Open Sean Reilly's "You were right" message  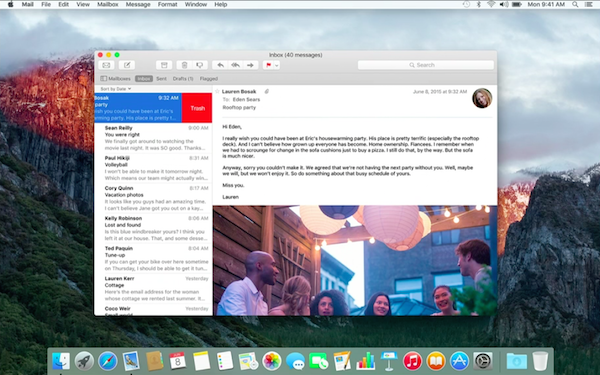(x=153, y=138)
